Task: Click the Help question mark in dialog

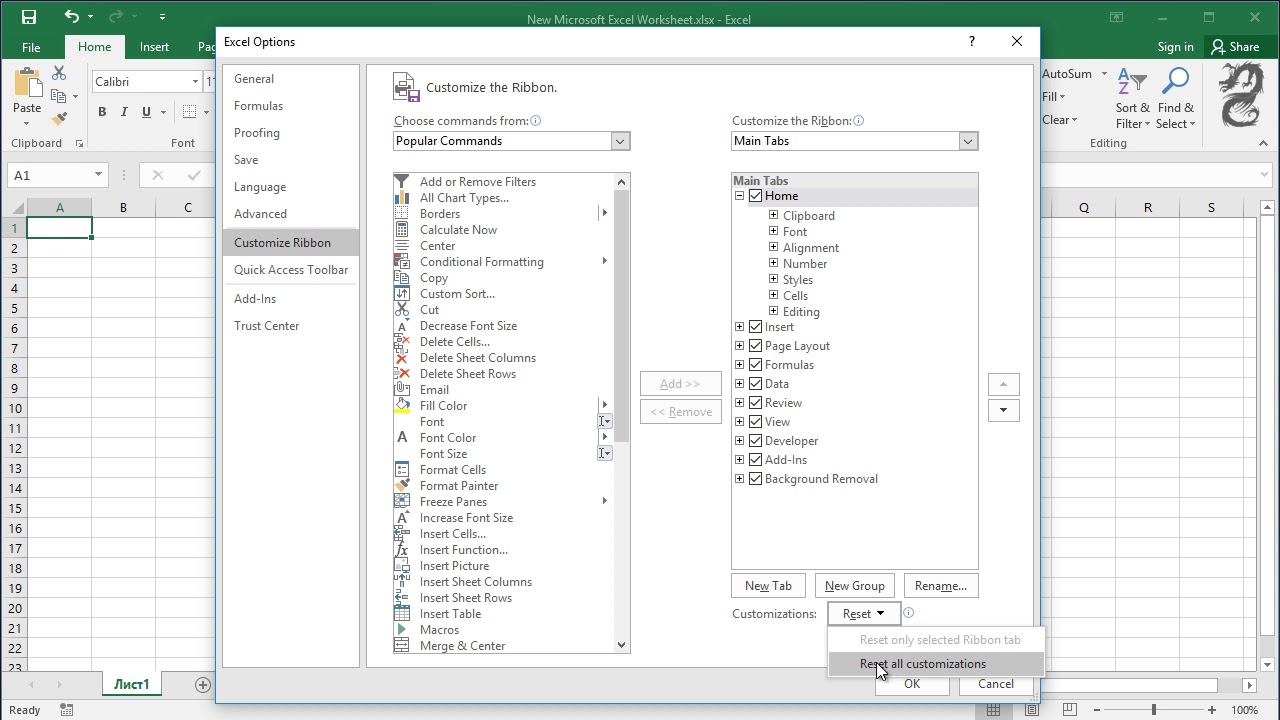Action: pos(971,41)
